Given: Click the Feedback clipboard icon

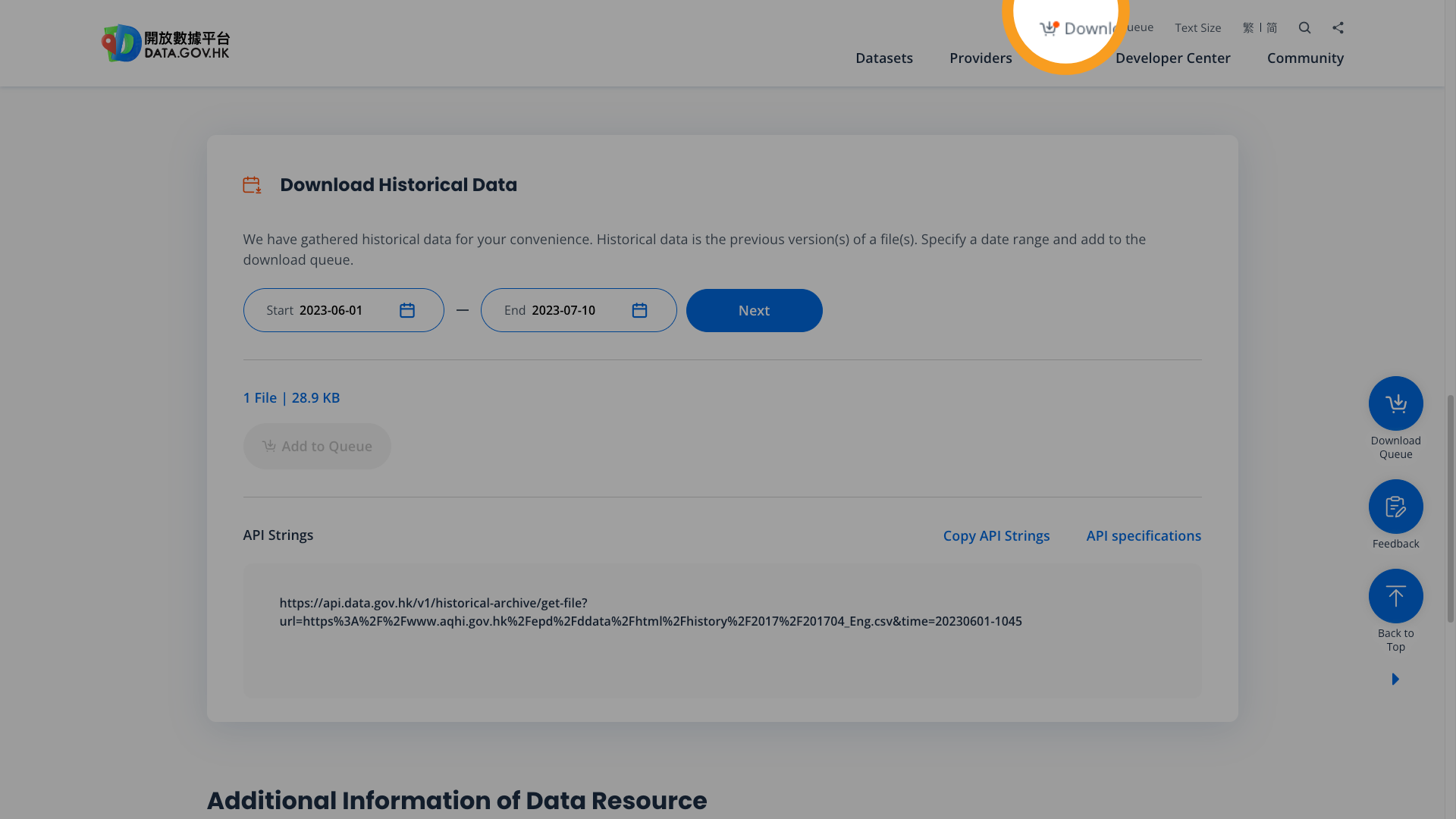Looking at the screenshot, I should (x=1395, y=506).
